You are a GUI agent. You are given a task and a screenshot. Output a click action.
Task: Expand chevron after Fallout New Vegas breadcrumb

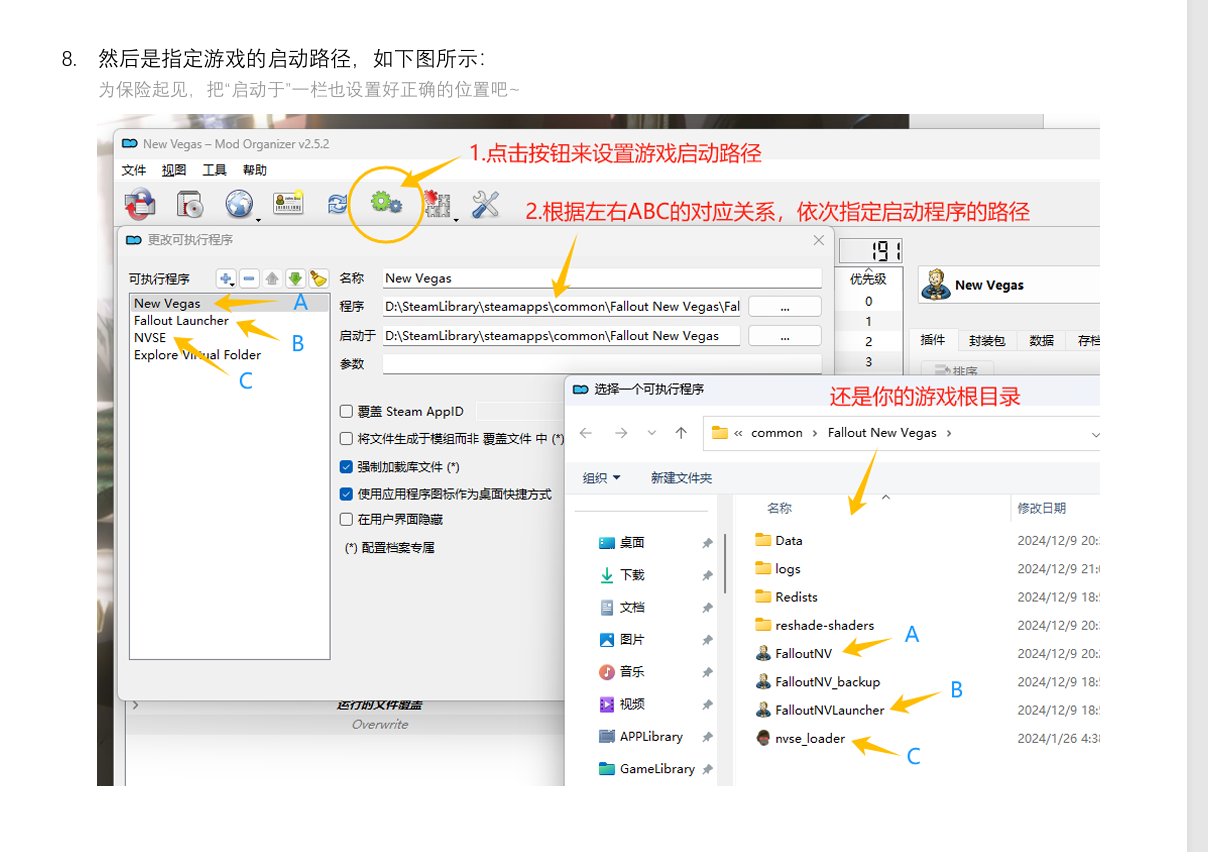(x=949, y=433)
